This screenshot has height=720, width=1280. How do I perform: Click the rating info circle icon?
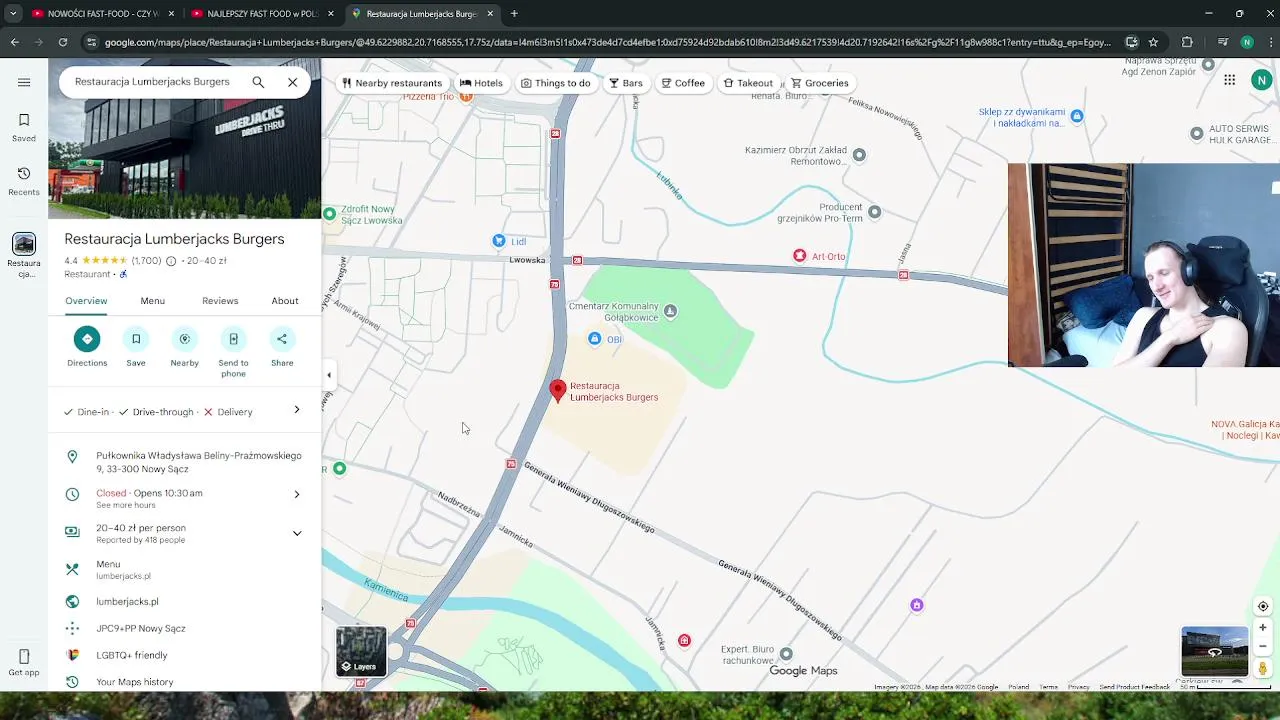pos(171,261)
